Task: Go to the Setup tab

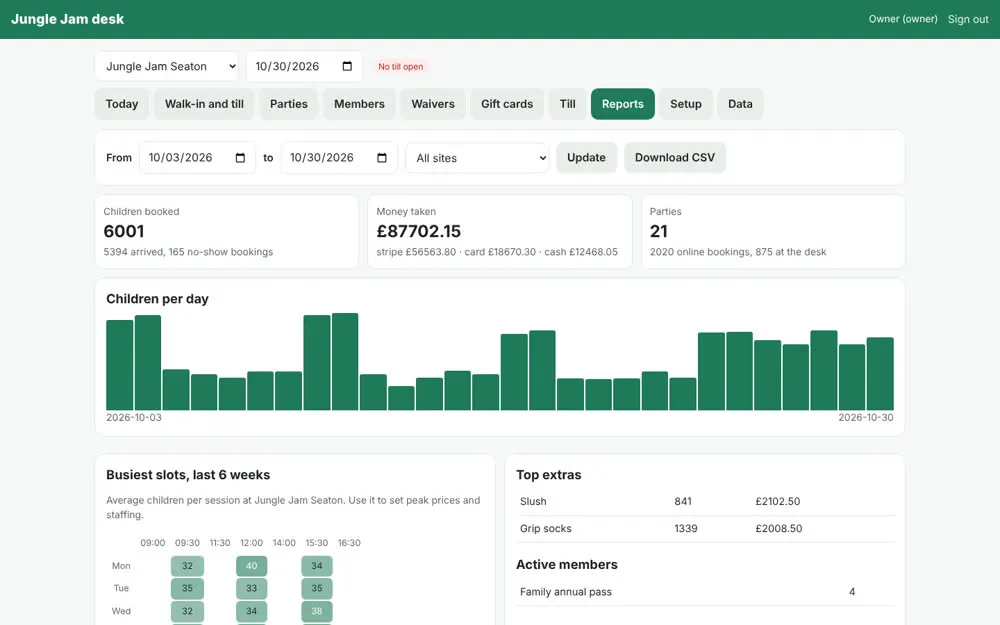Action: coord(686,104)
